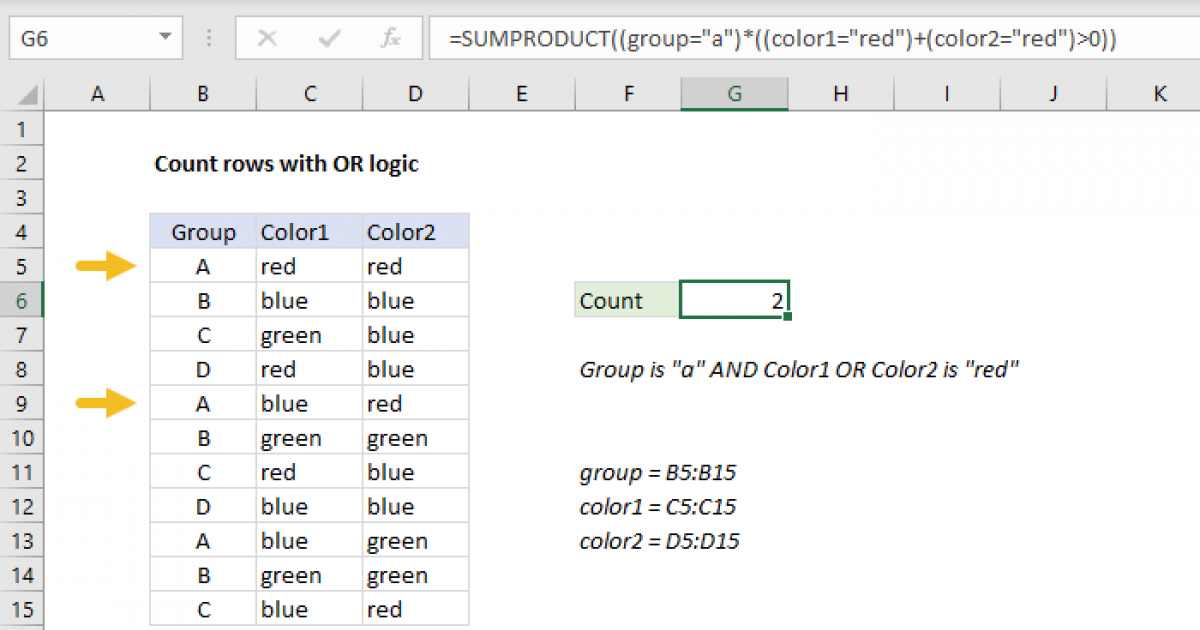The height and width of the screenshot is (630, 1200).
Task: Click the SUMPRODUCT formula in formula bar
Action: pos(782,39)
